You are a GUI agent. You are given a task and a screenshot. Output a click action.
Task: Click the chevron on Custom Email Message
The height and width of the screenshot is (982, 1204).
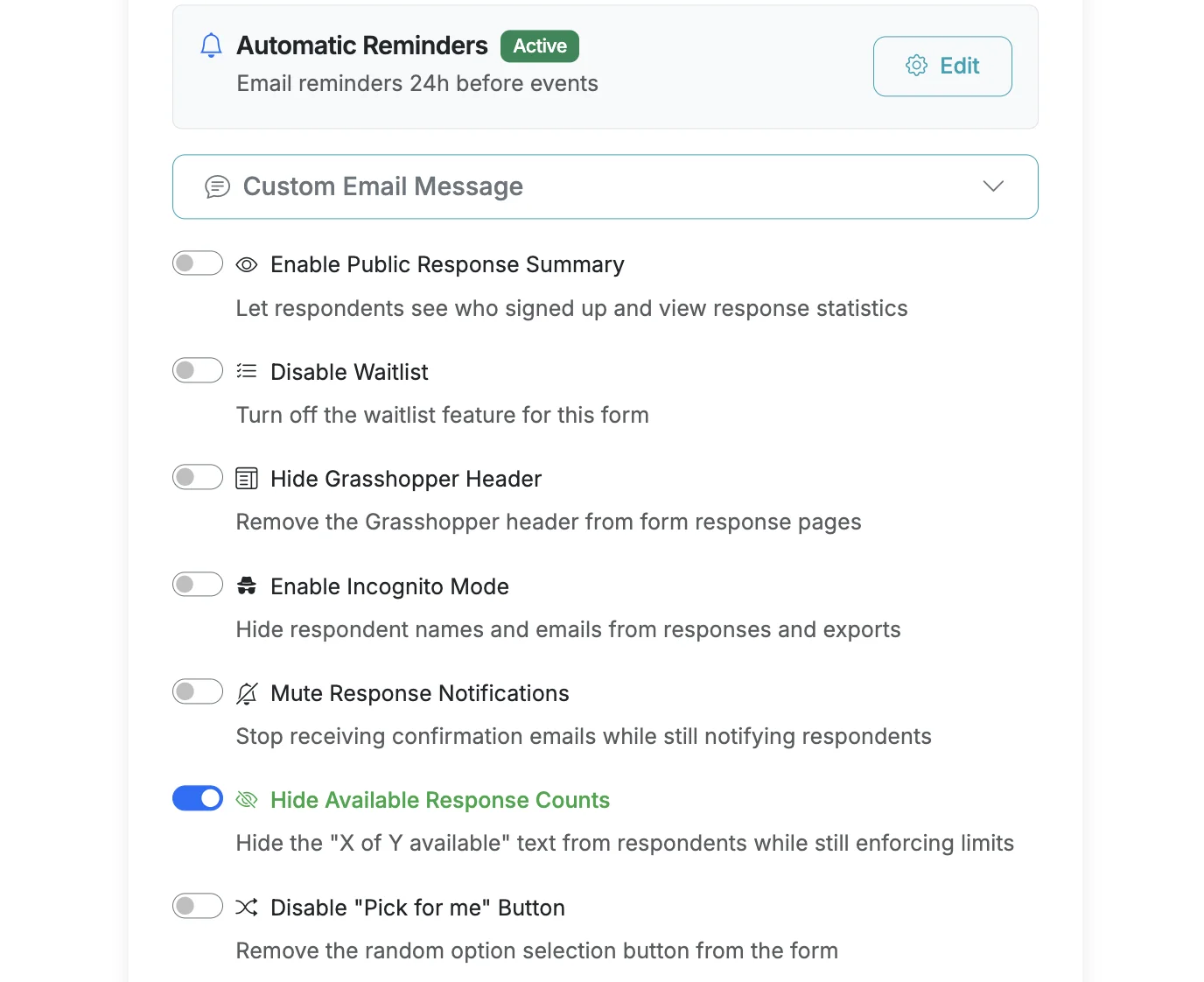point(993,186)
